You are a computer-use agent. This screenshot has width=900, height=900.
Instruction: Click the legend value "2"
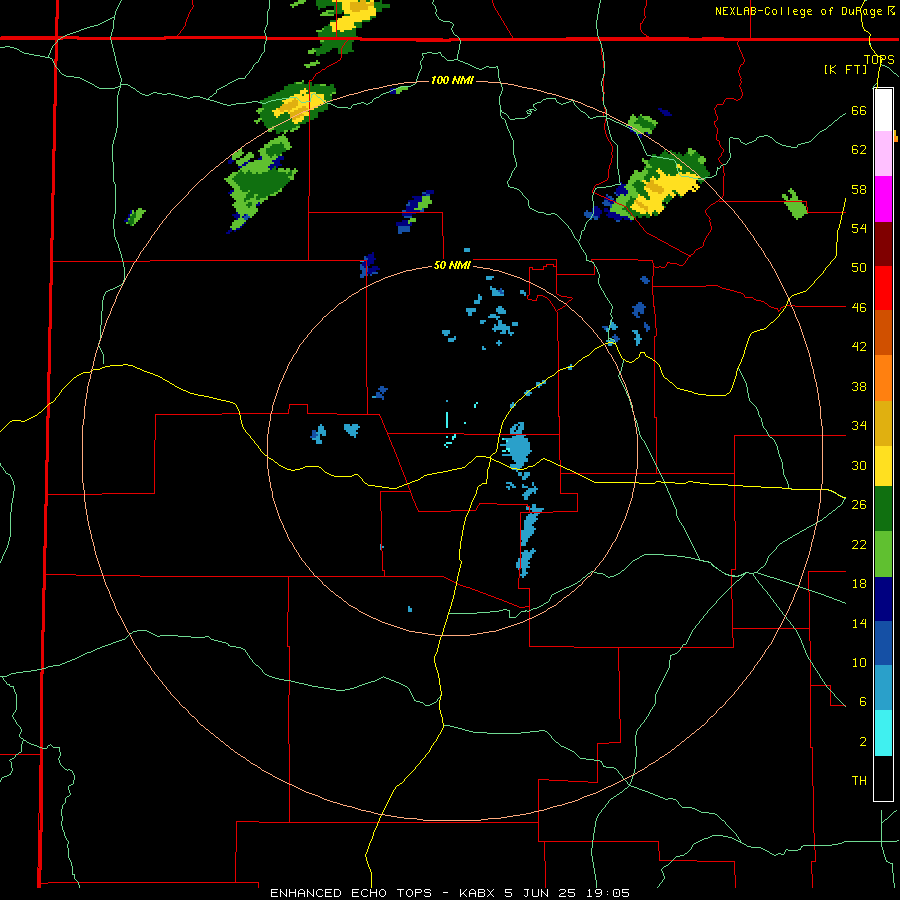pos(863,741)
